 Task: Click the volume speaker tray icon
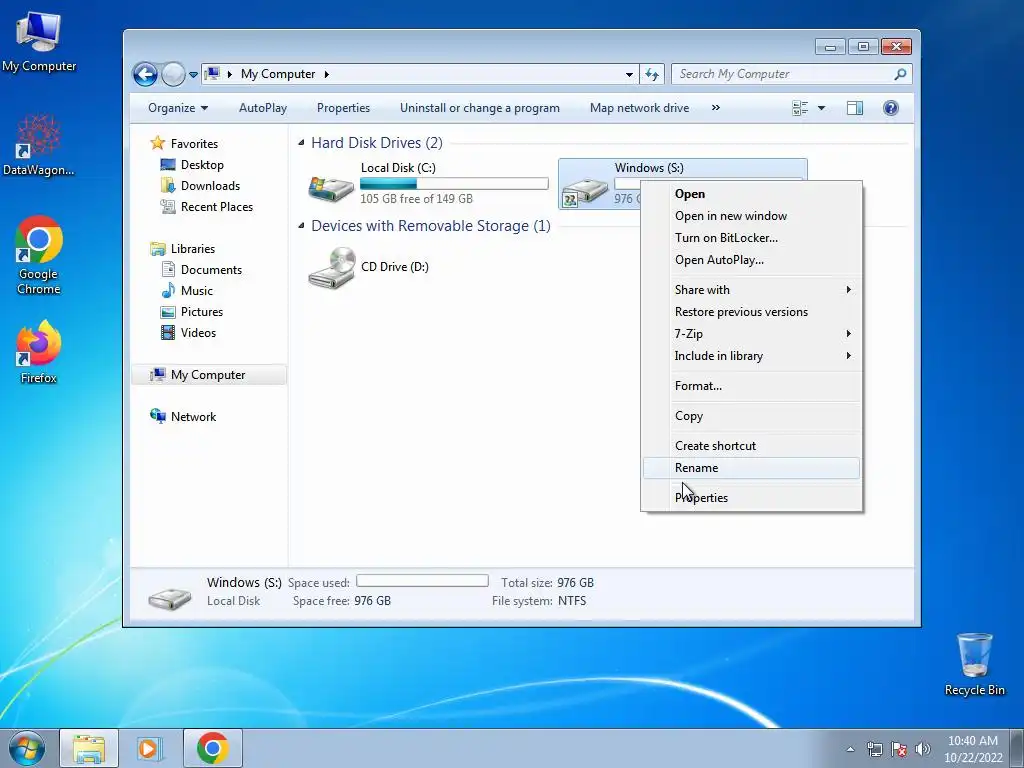pyautogui.click(x=923, y=749)
